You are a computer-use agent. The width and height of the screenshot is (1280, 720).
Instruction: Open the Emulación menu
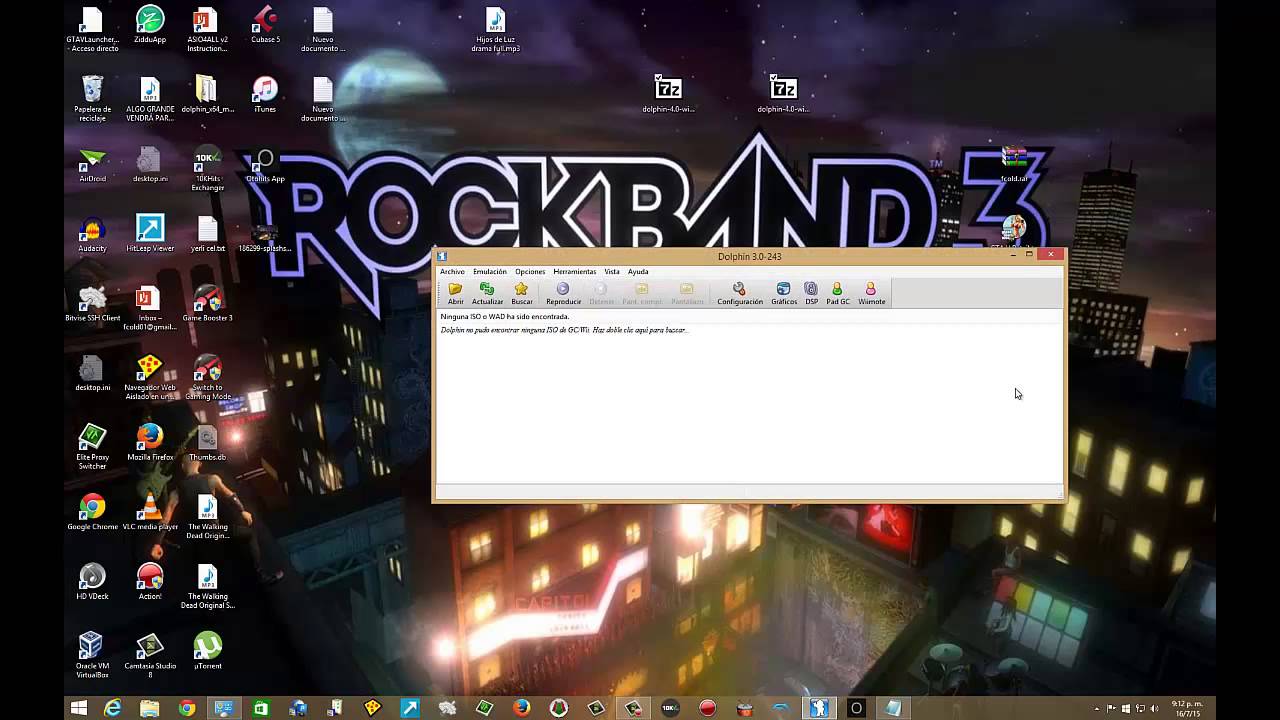(490, 272)
